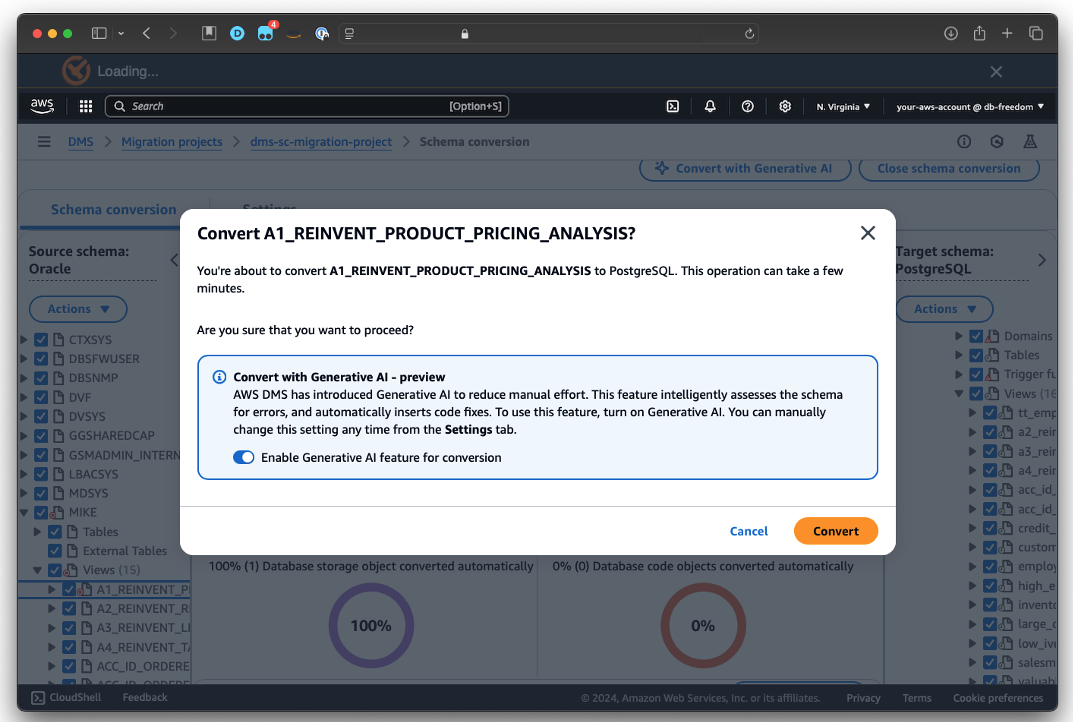Open Feedback in the footer

(x=144, y=697)
